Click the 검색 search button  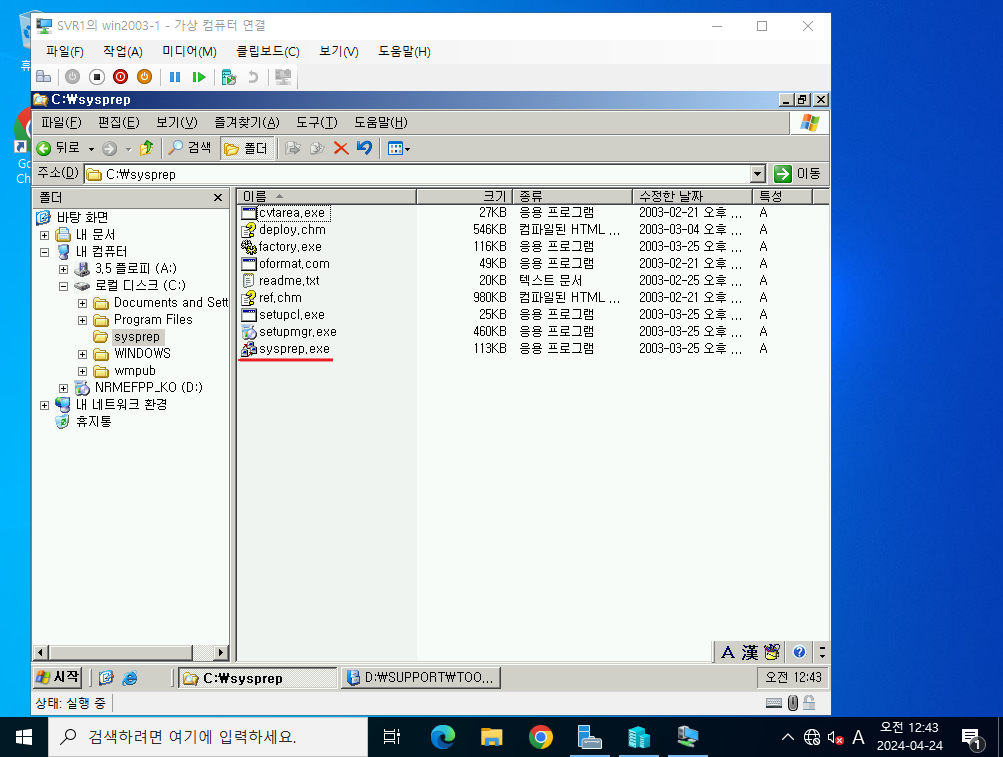(189, 148)
